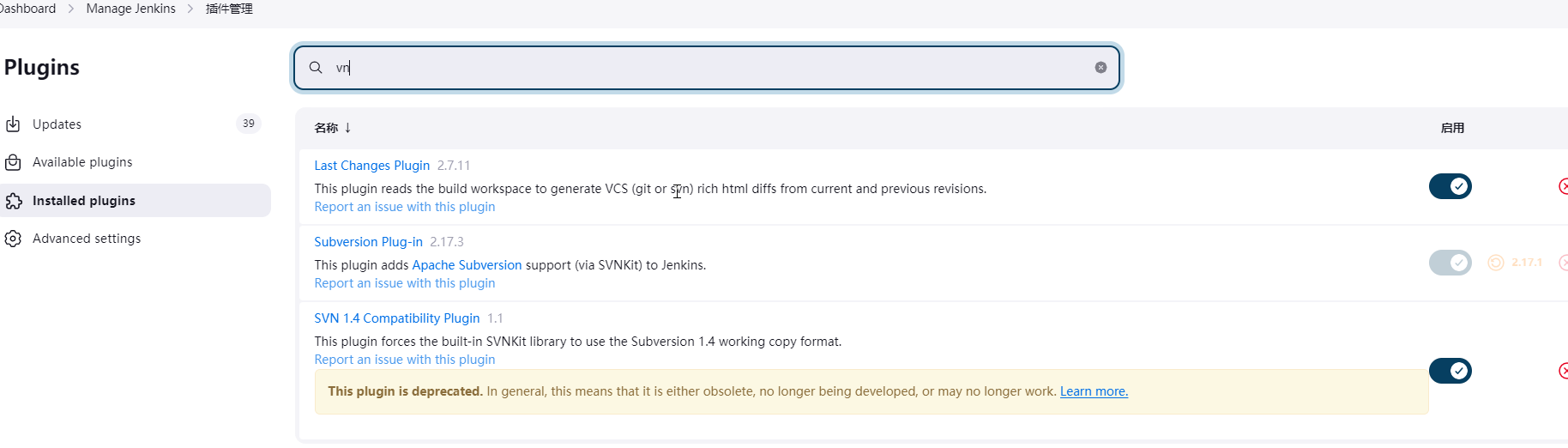Open the Manage Jenkins breadcrumb

click(x=130, y=9)
